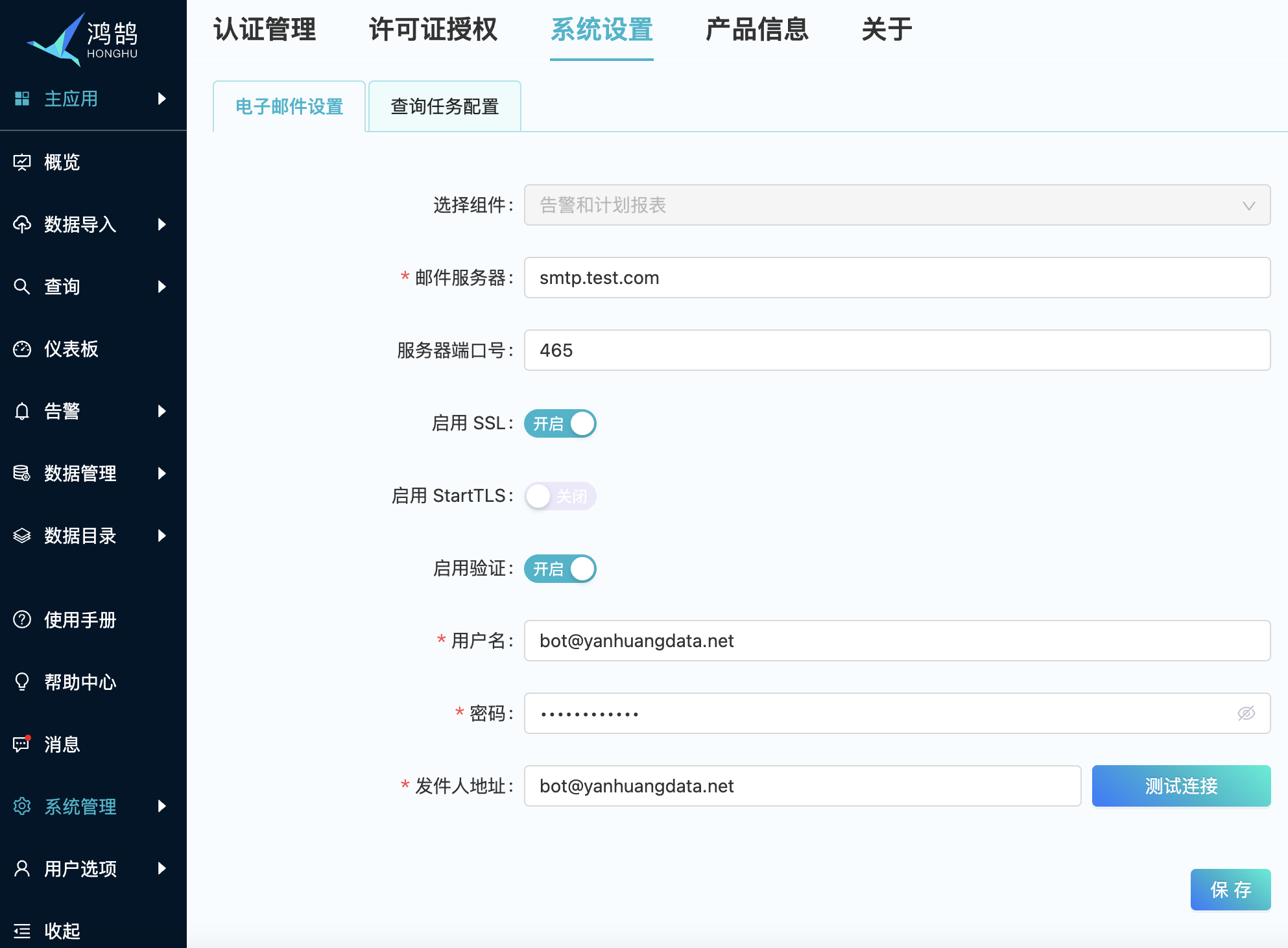The image size is (1288, 948).
Task: Toggle the 启用 SSL switch
Action: click(x=560, y=423)
